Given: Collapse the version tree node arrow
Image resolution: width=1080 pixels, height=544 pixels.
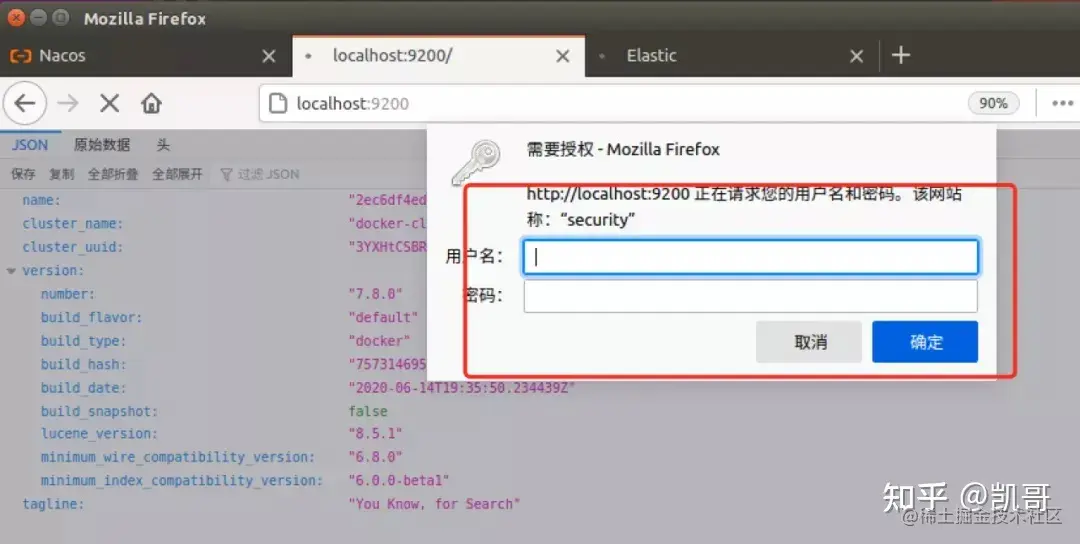Looking at the screenshot, I should coord(11,271).
